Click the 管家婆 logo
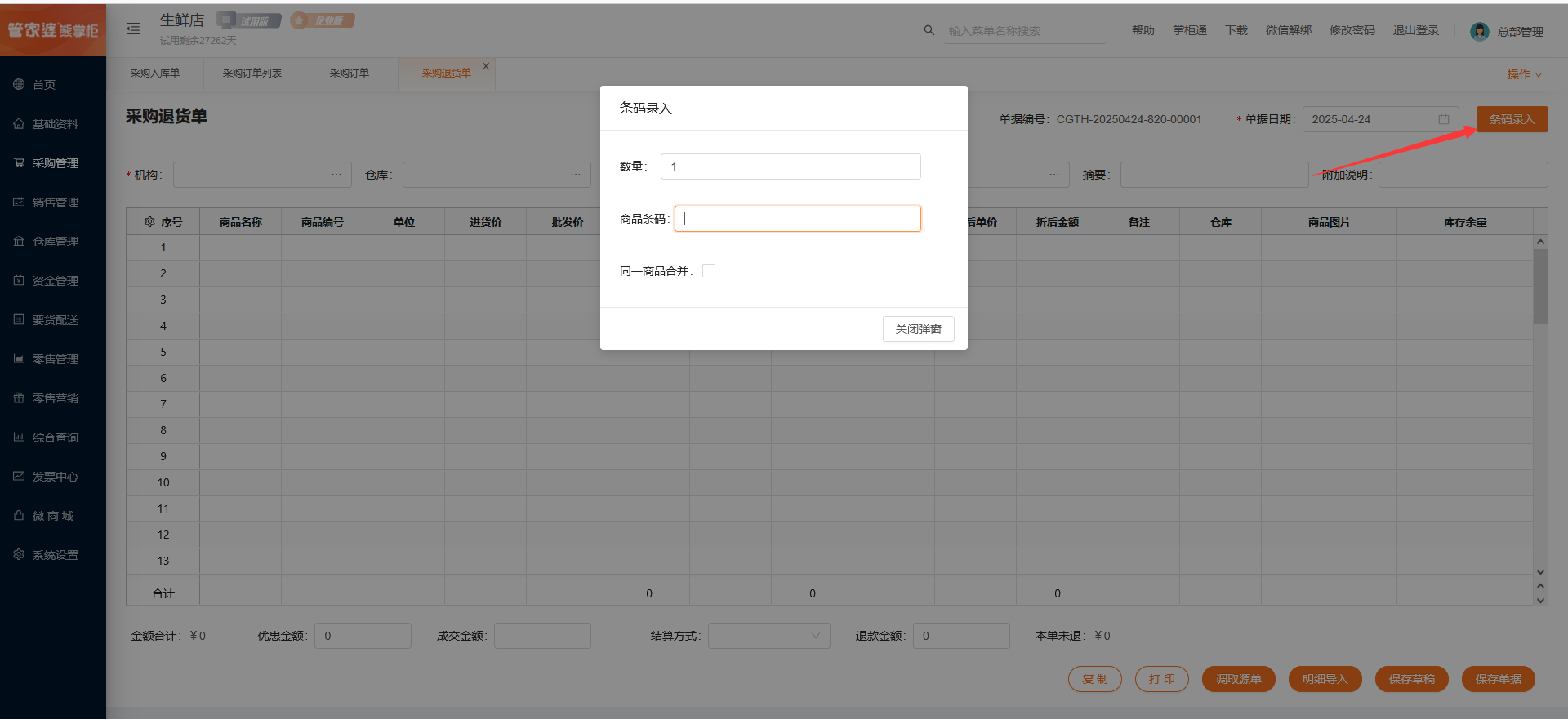The image size is (1568, 719). tap(53, 30)
